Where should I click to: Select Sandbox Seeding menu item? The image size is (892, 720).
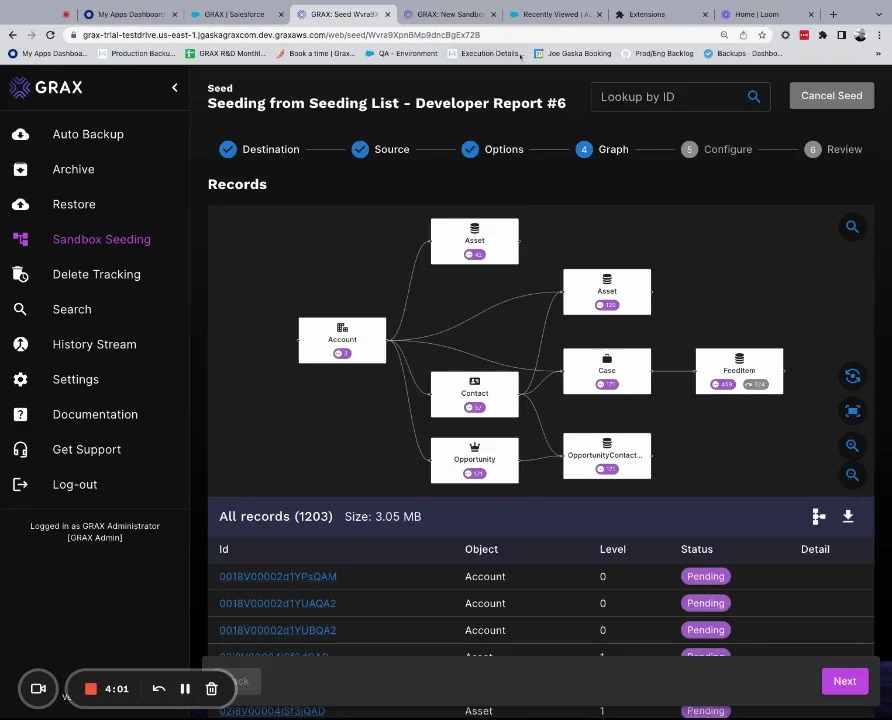click(x=101, y=239)
